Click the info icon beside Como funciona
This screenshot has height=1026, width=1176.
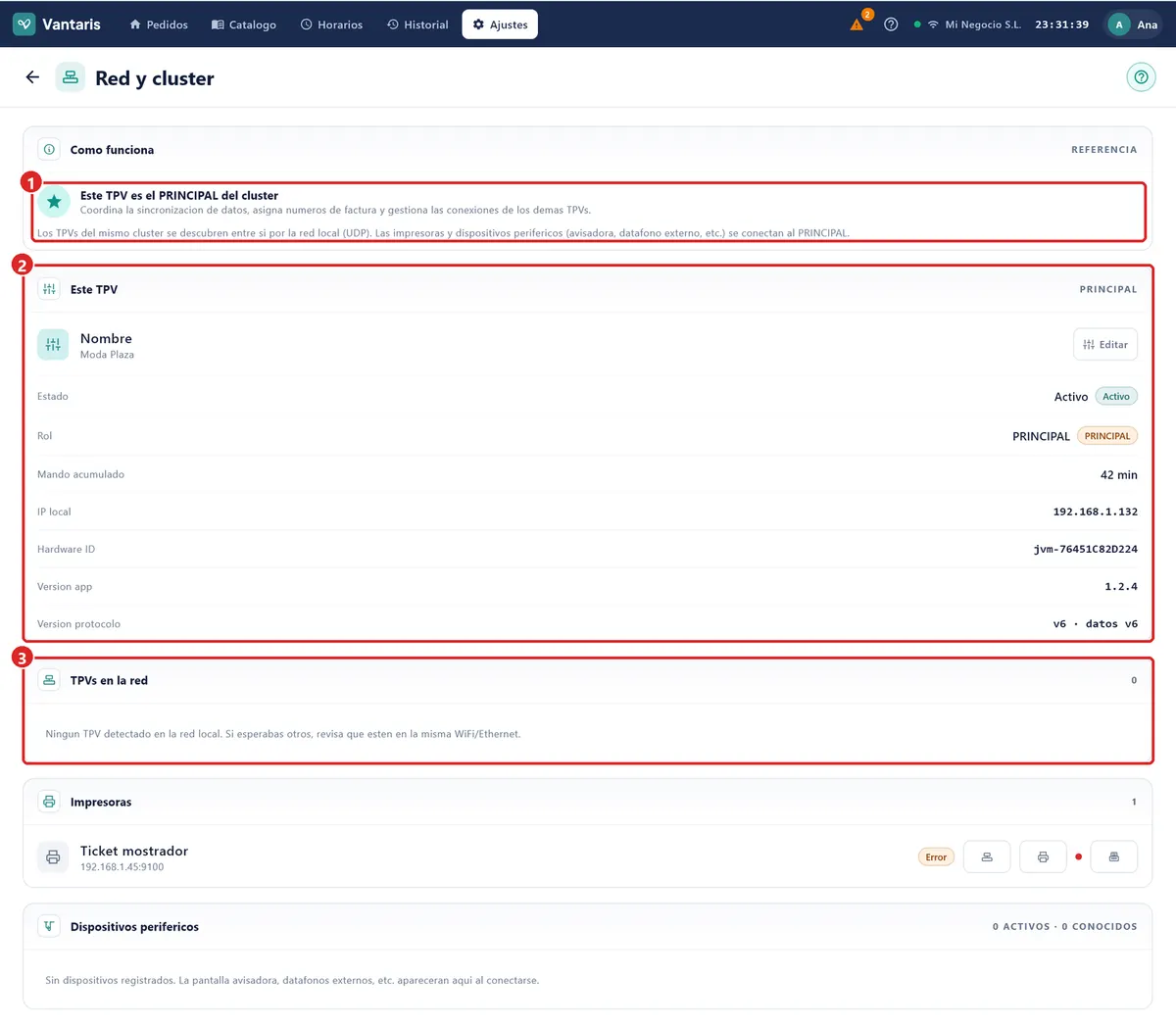tap(49, 150)
